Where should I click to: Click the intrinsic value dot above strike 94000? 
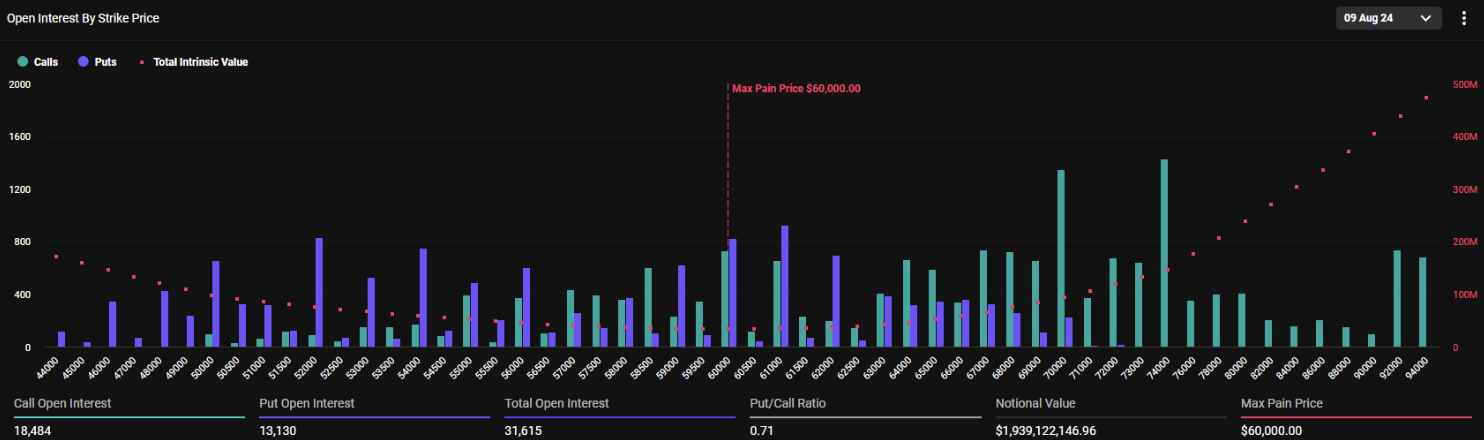click(x=1426, y=98)
